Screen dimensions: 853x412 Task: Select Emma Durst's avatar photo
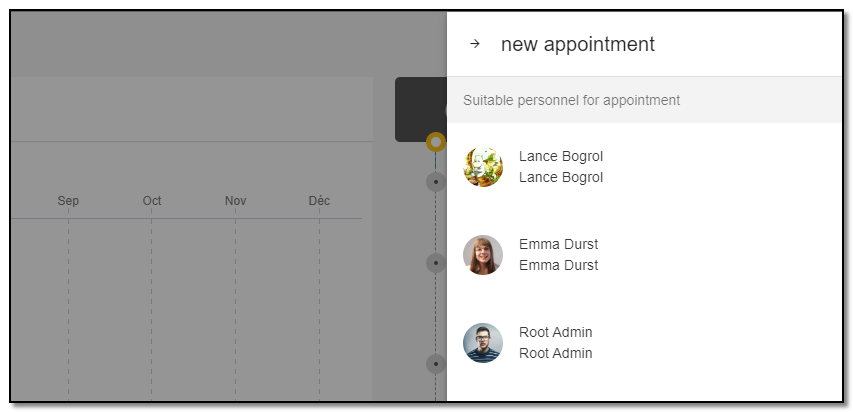point(483,255)
